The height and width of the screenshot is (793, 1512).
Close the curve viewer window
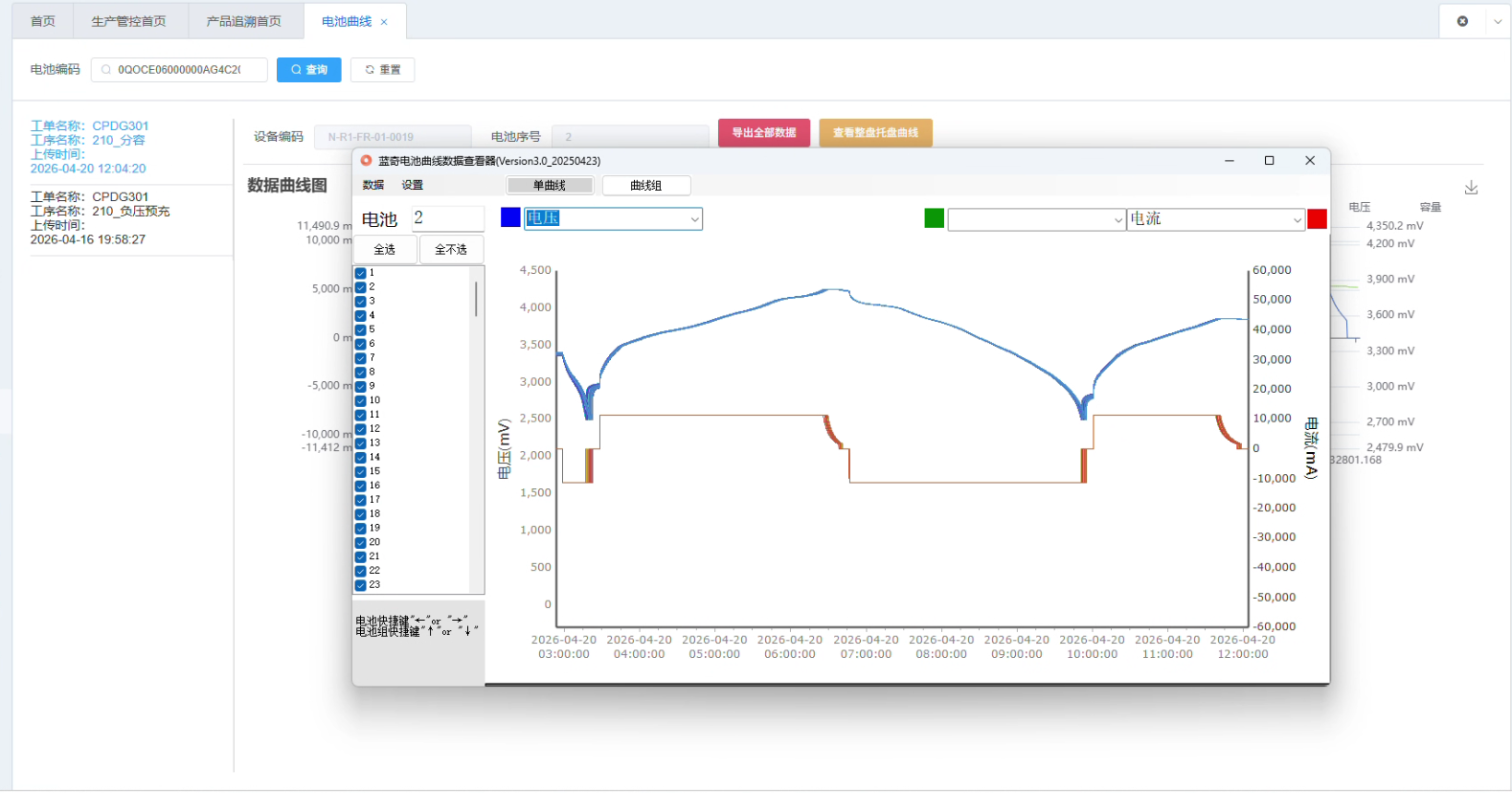(x=1310, y=161)
